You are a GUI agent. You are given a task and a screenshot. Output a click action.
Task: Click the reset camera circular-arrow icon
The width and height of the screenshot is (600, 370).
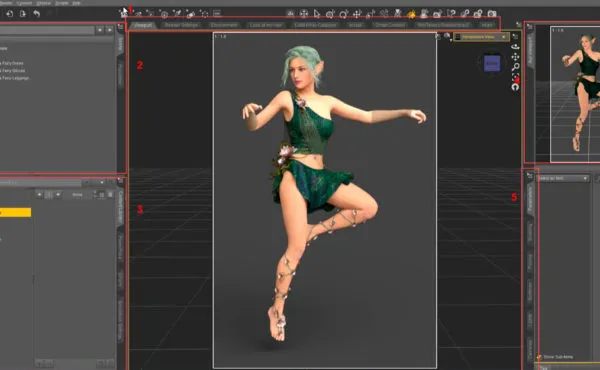[x=515, y=87]
